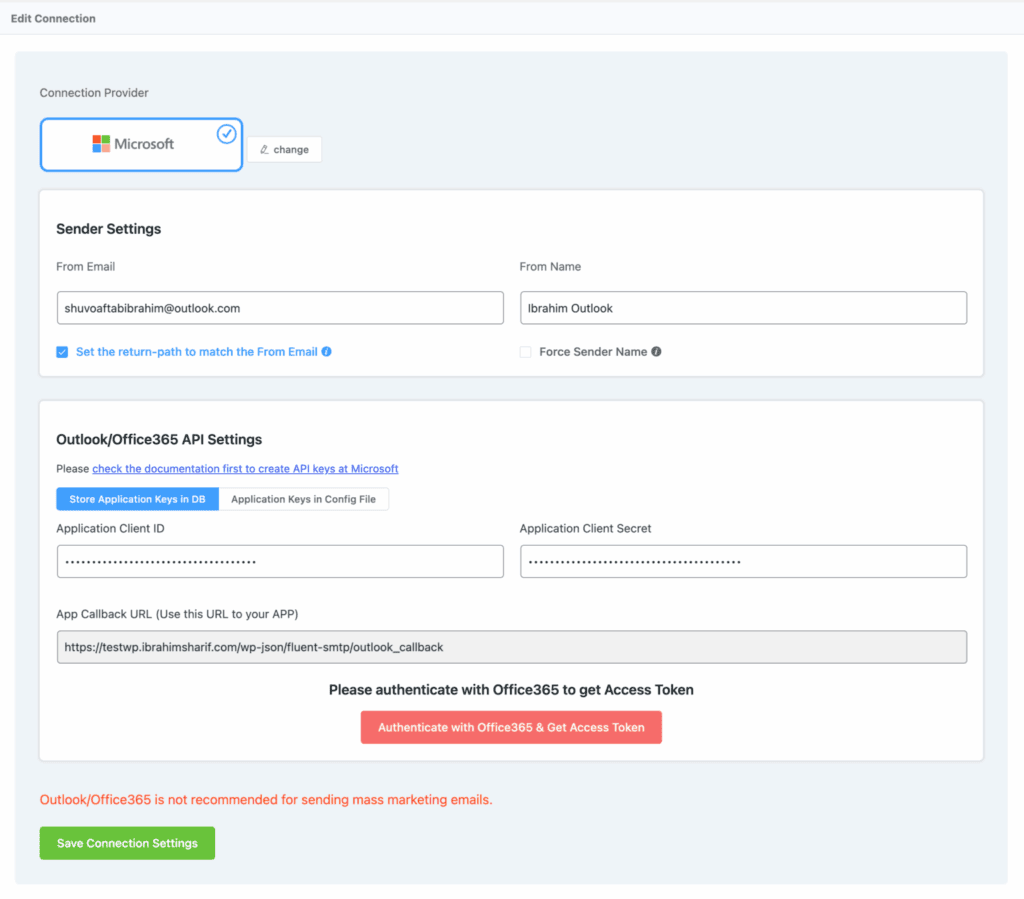The width and height of the screenshot is (1024, 899).
Task: Select Store Application Keys in DB
Action: [137, 499]
